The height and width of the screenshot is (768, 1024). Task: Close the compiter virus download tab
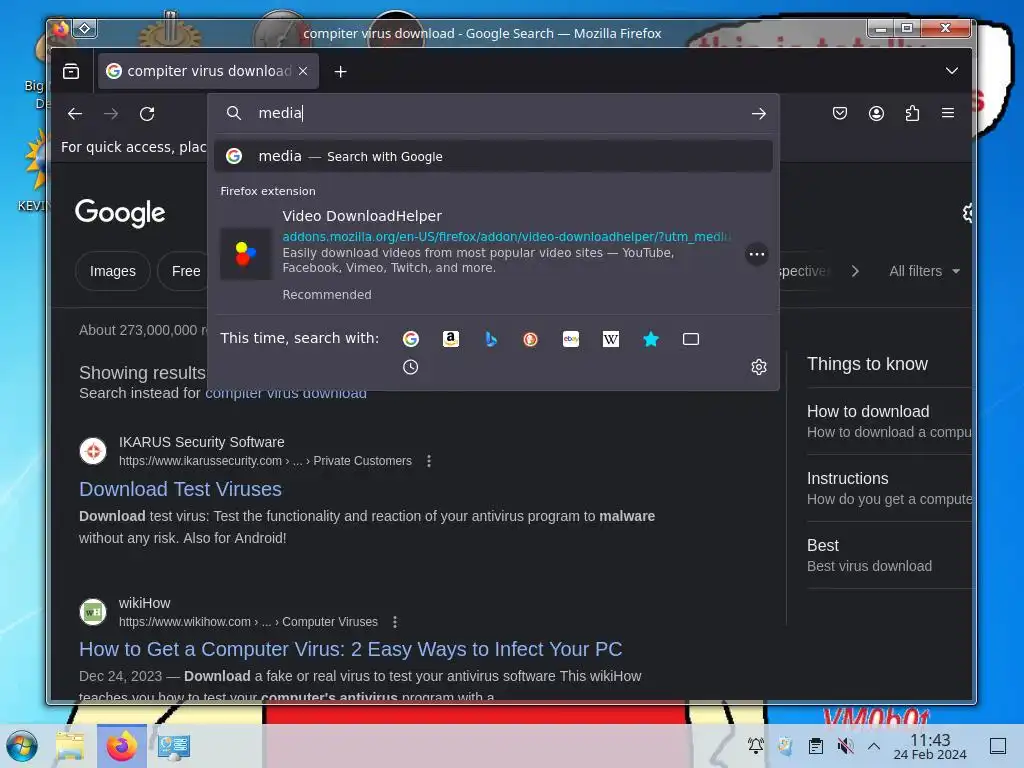[303, 71]
